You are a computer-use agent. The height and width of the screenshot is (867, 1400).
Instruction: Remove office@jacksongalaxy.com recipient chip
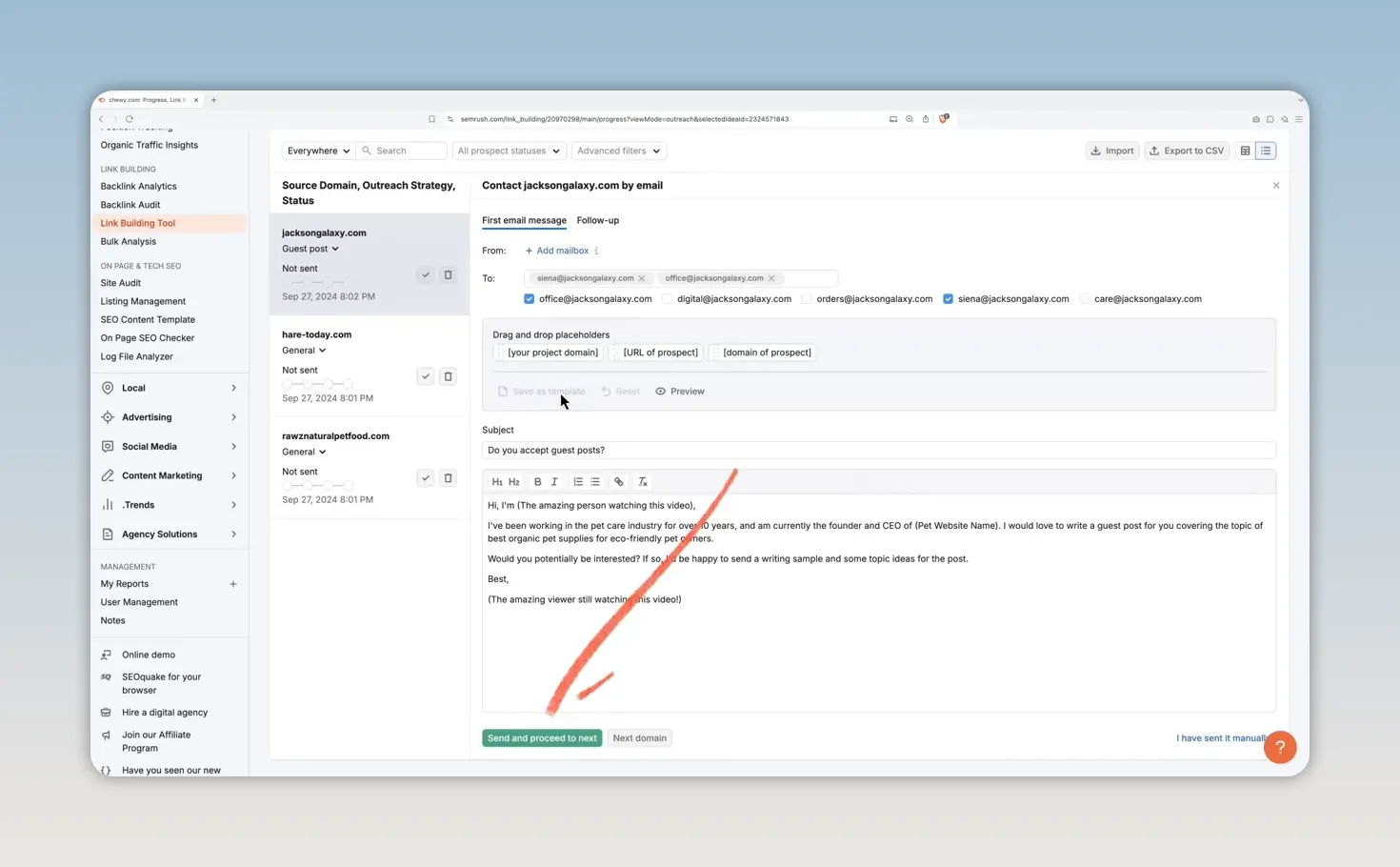tap(771, 278)
